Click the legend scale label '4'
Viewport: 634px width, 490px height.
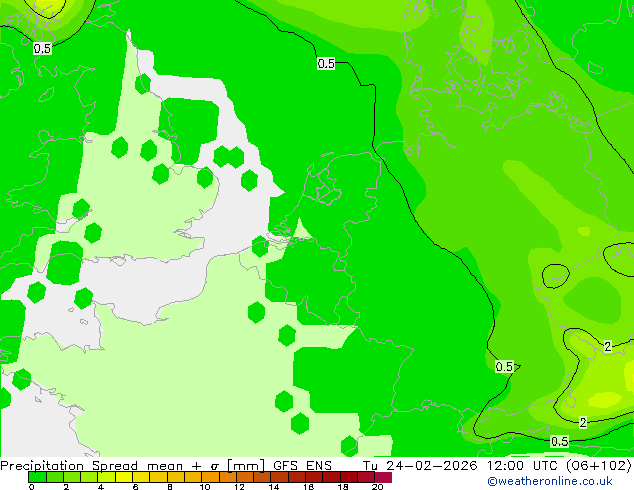pos(101,487)
